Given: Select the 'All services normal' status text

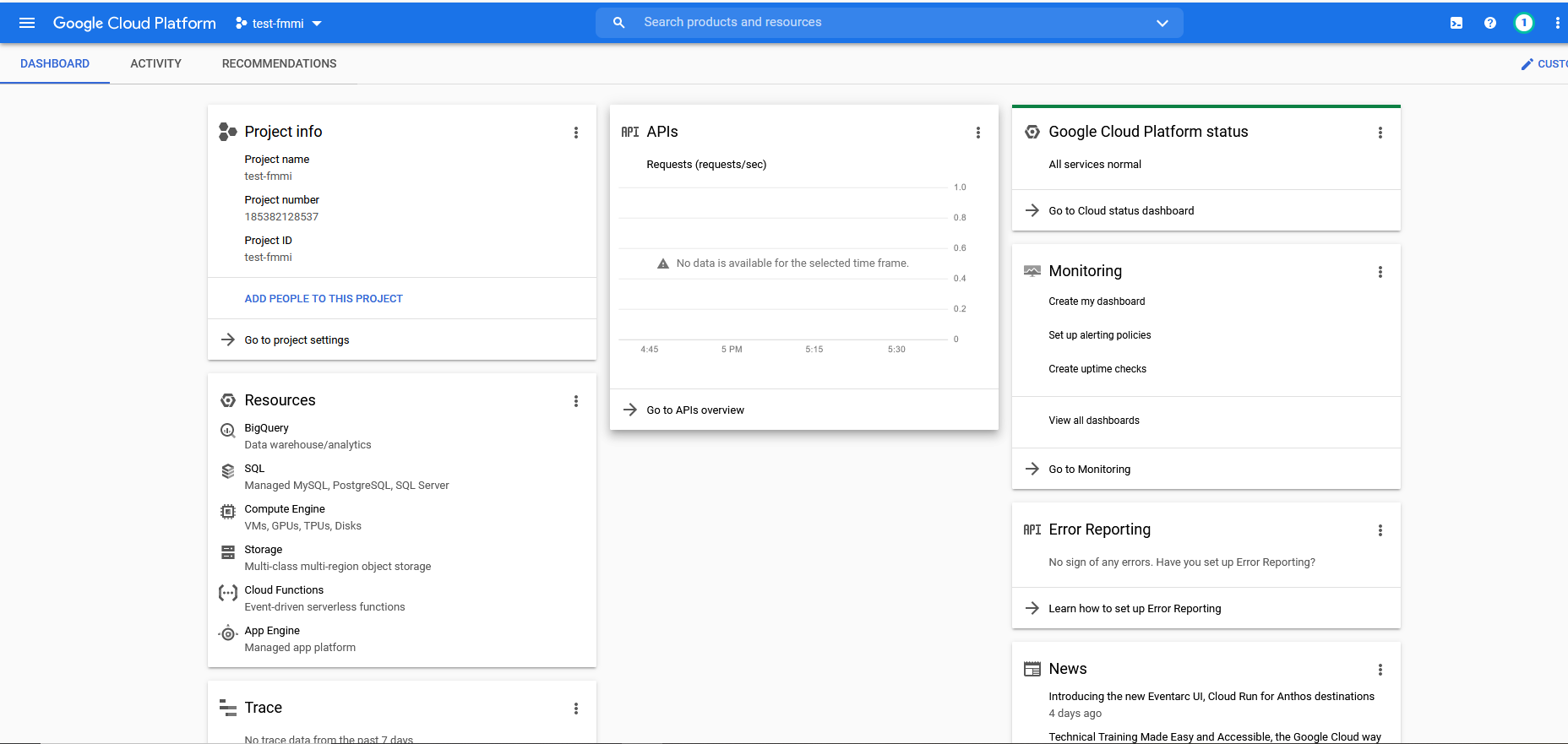Looking at the screenshot, I should [x=1095, y=165].
